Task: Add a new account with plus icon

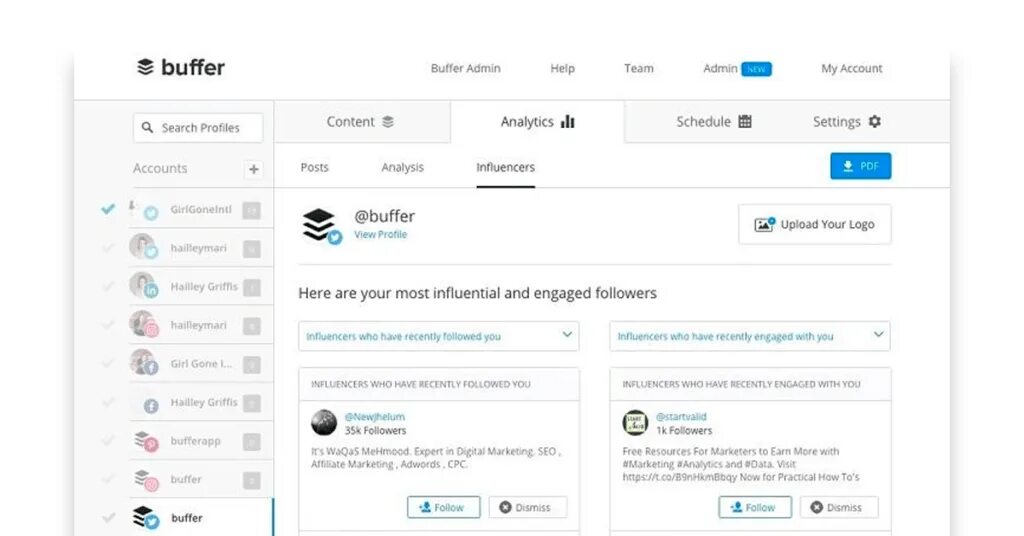Action: coord(253,169)
